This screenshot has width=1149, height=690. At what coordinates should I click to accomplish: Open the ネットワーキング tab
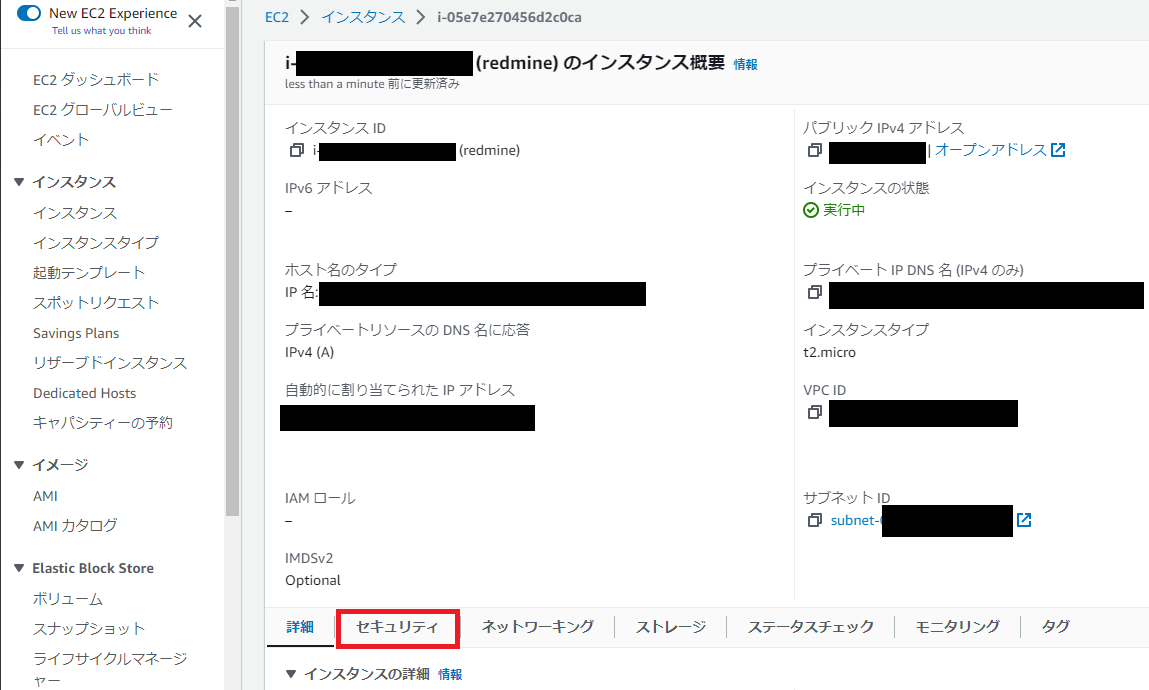tap(537, 627)
